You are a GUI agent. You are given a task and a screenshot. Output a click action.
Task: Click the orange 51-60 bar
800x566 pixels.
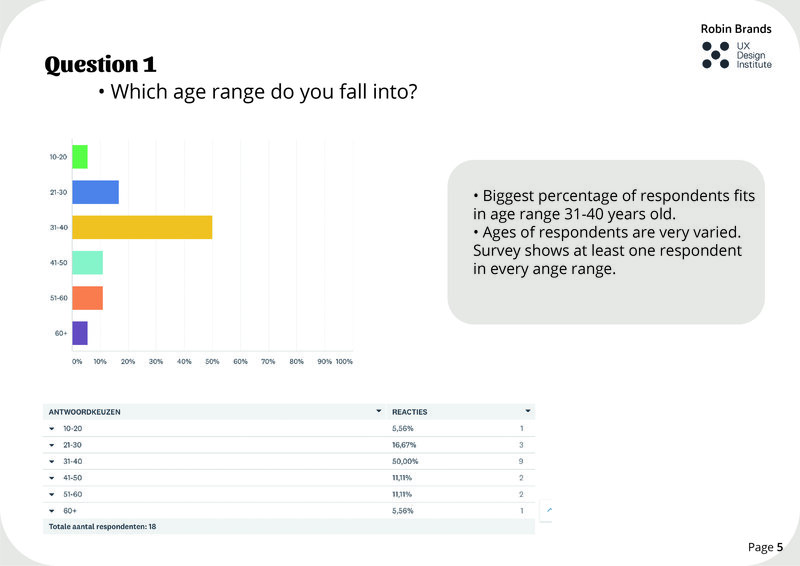(x=87, y=297)
